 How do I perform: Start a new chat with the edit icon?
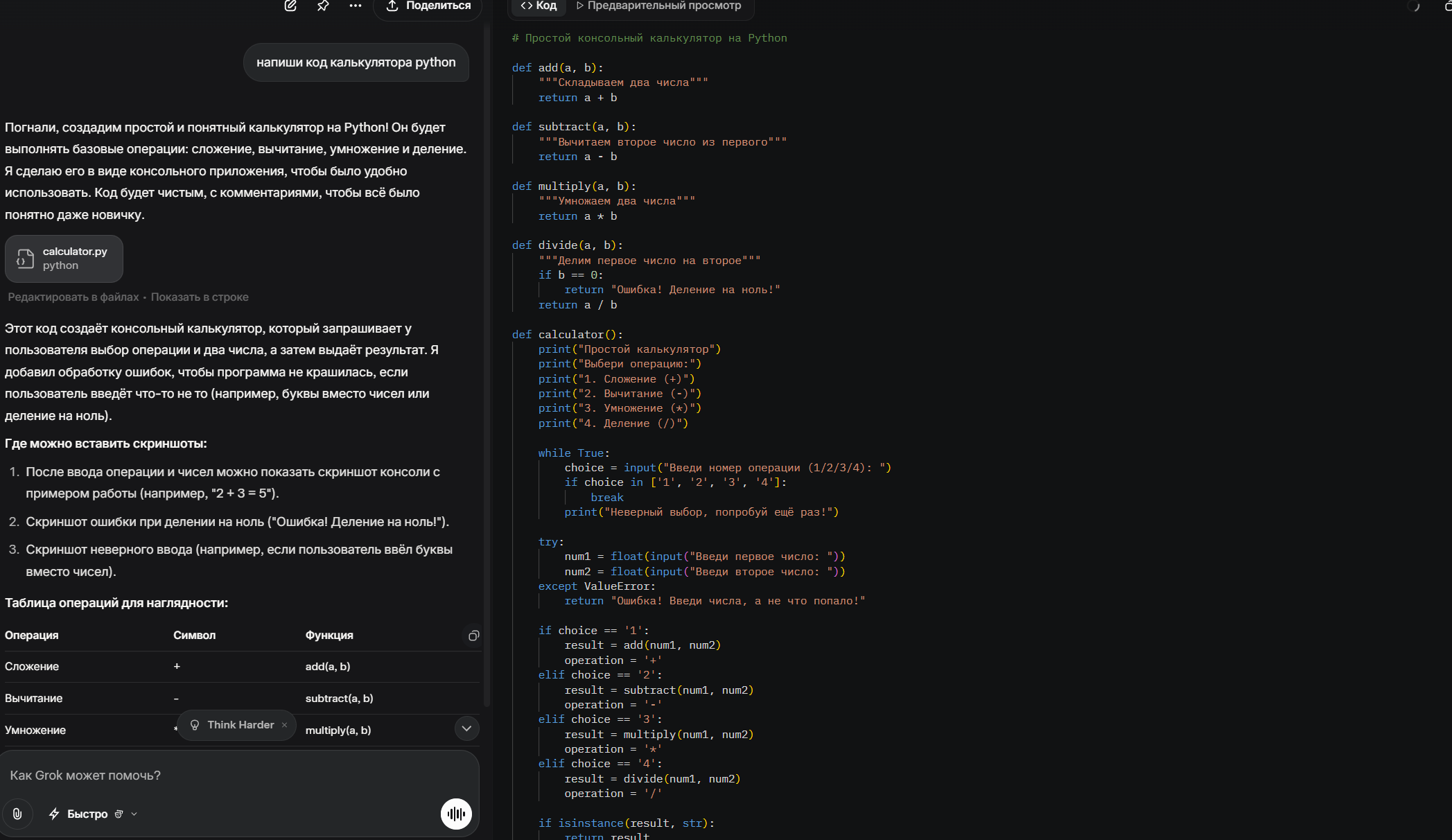[290, 6]
